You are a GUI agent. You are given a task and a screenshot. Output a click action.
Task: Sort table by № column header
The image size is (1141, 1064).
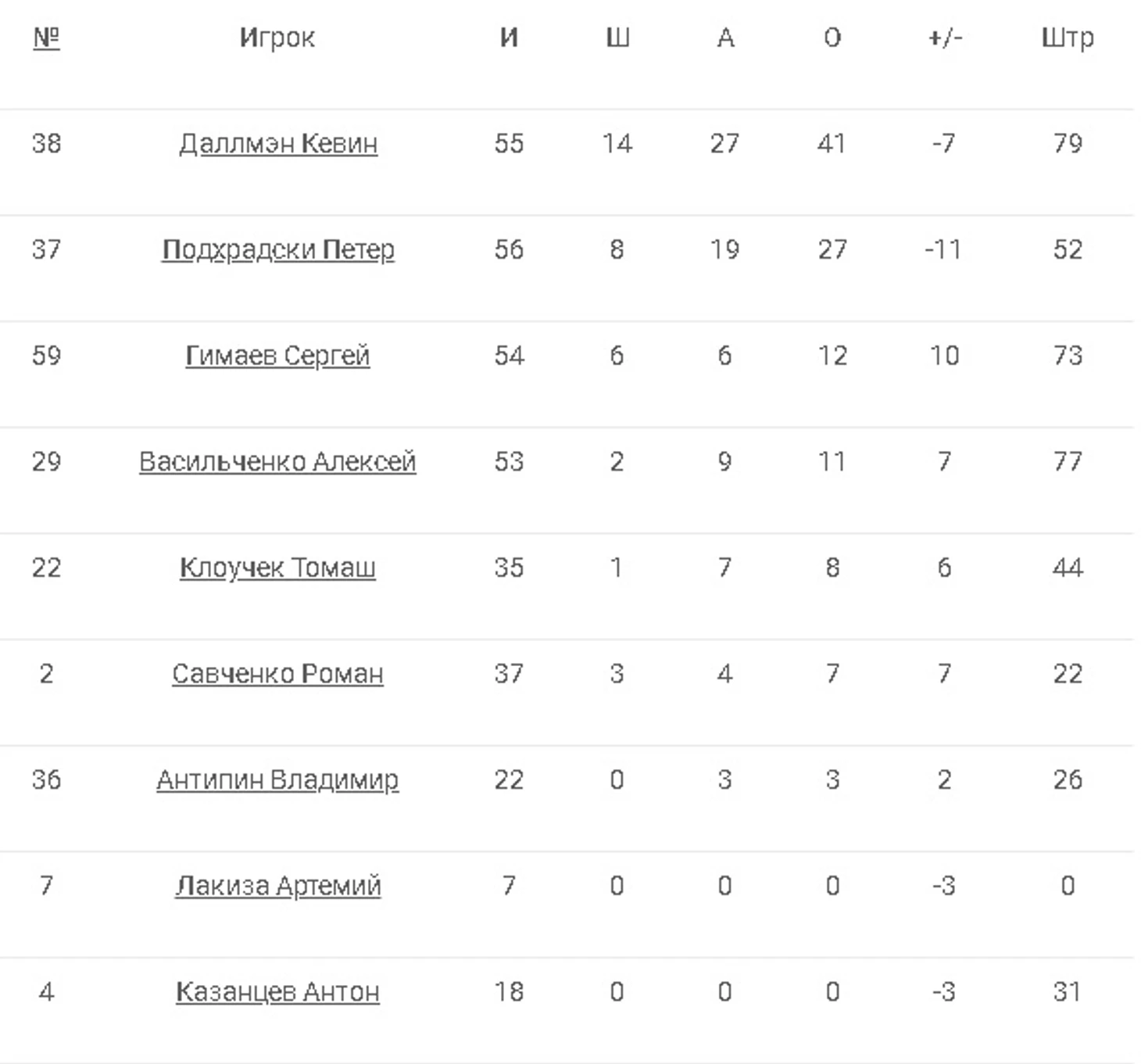(x=46, y=38)
